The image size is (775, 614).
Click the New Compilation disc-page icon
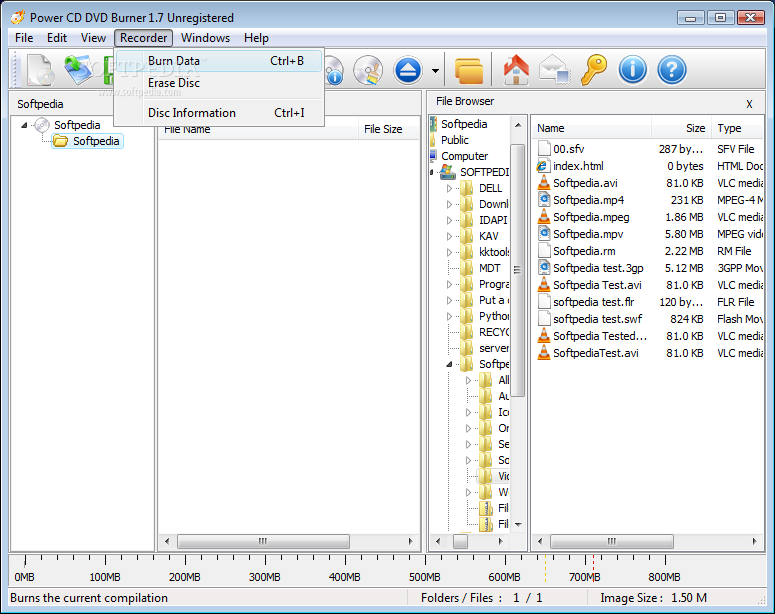coord(41,70)
